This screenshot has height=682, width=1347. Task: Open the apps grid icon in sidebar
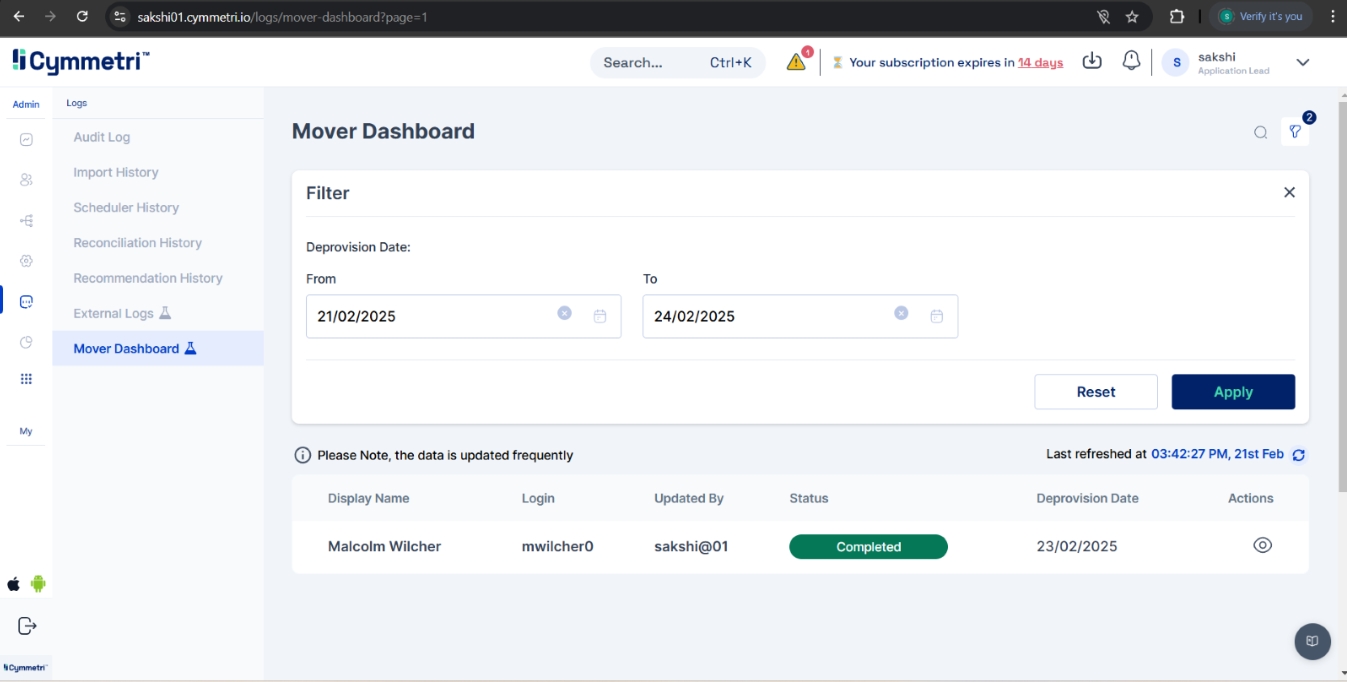click(26, 379)
